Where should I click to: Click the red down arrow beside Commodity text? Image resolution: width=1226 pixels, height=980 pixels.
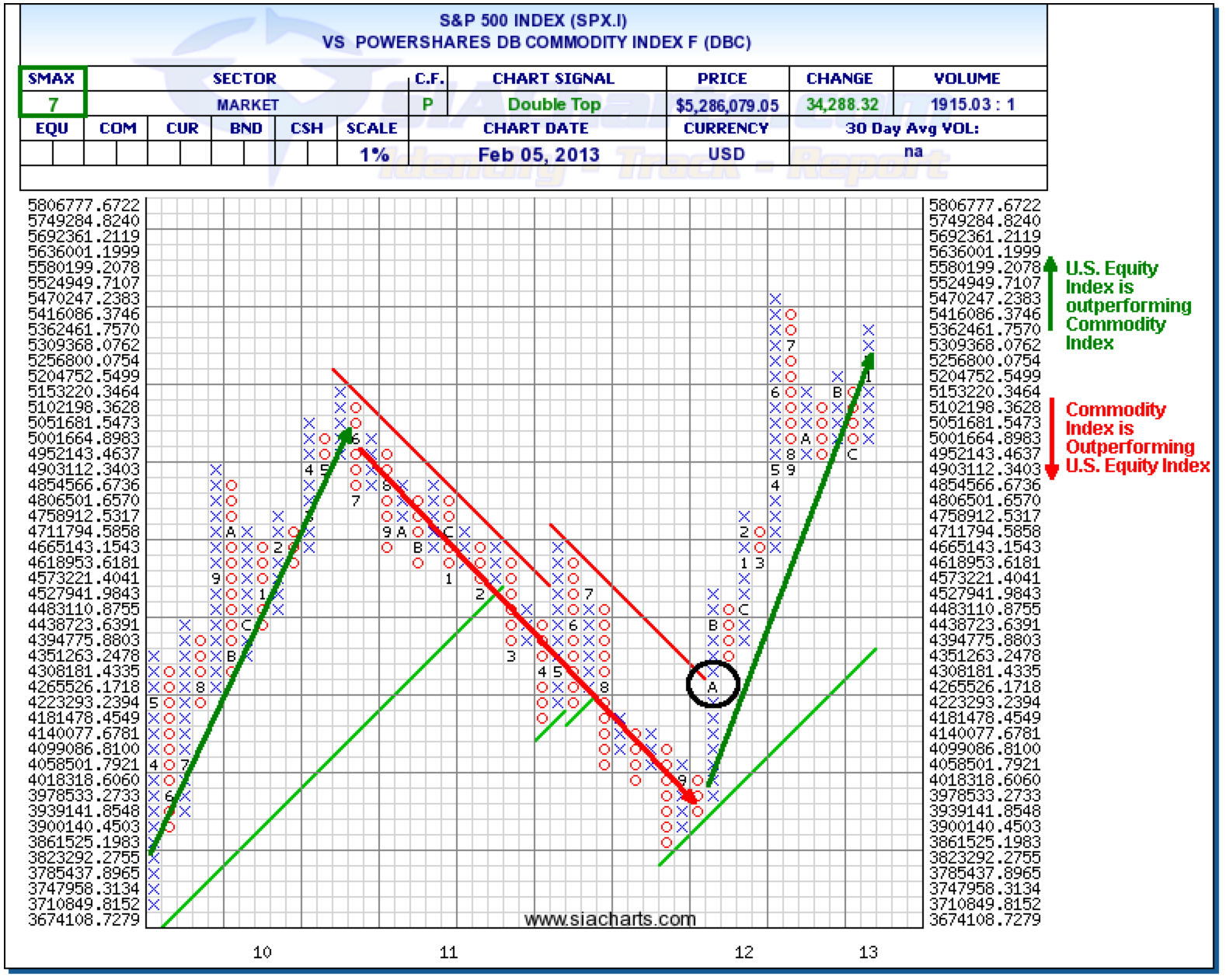click(x=1052, y=439)
